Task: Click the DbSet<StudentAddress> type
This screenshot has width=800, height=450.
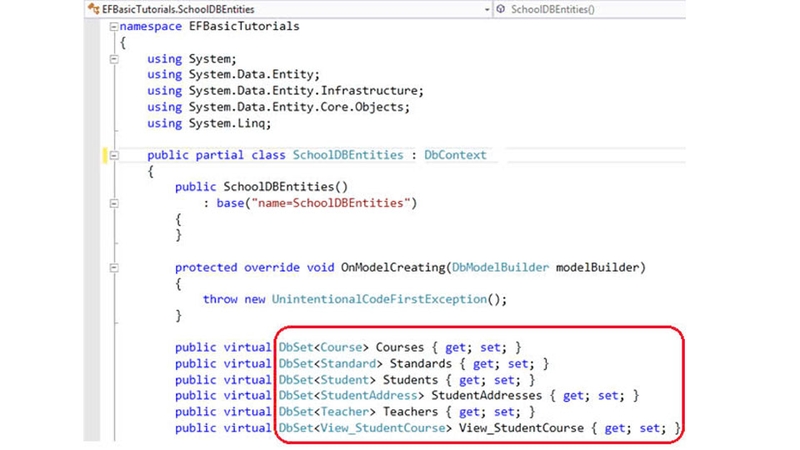Action: click(x=351, y=395)
